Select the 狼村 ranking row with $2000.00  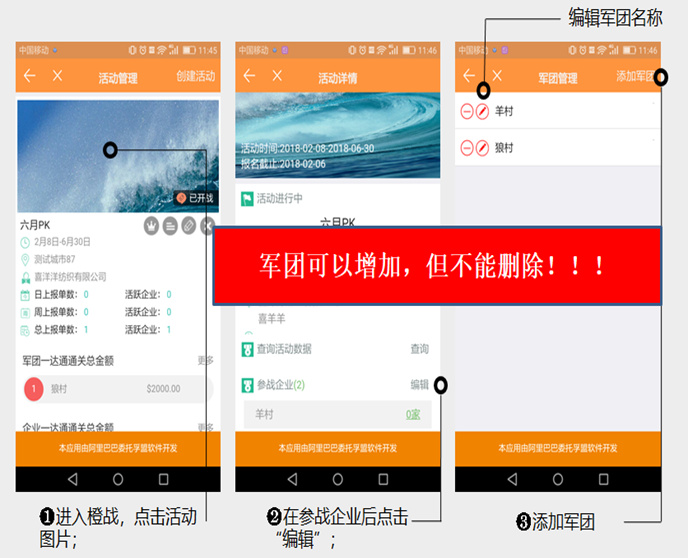pos(117,388)
